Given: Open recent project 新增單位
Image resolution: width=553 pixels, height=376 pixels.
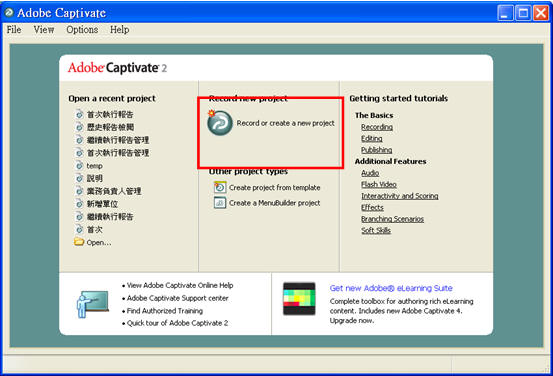Looking at the screenshot, I should (x=103, y=204).
